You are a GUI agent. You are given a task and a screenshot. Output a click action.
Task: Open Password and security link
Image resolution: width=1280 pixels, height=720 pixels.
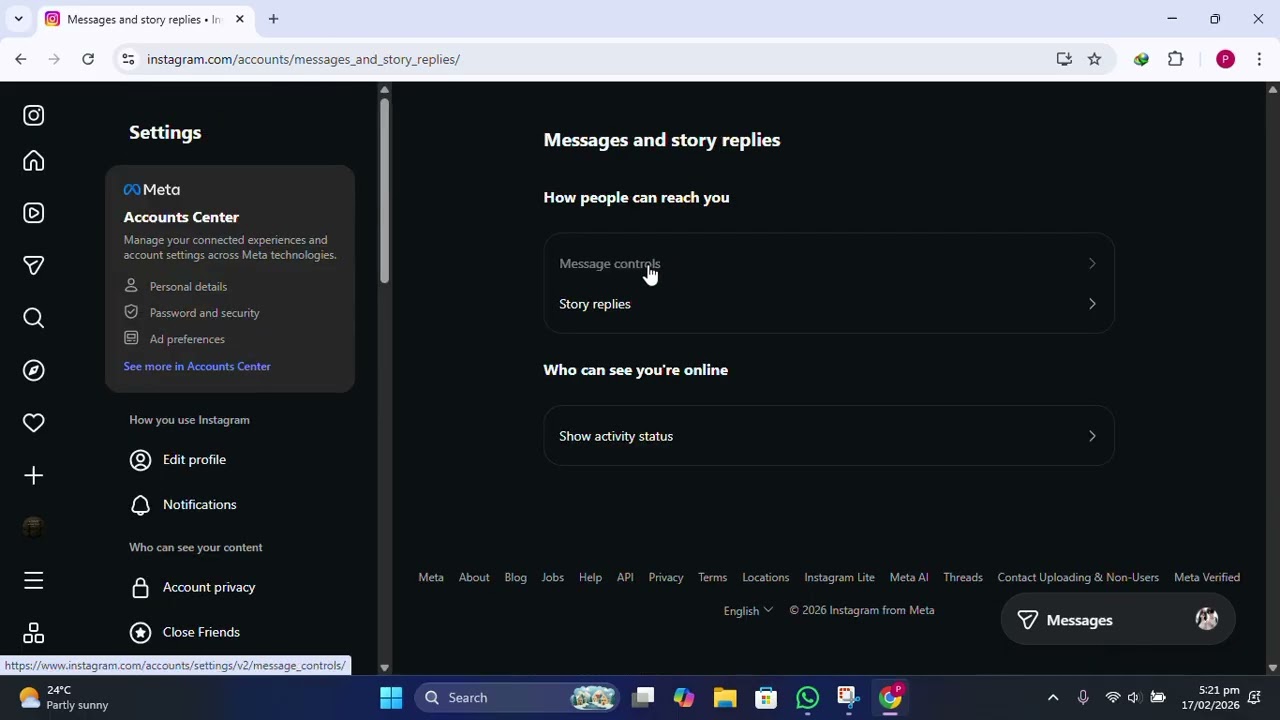[204, 313]
